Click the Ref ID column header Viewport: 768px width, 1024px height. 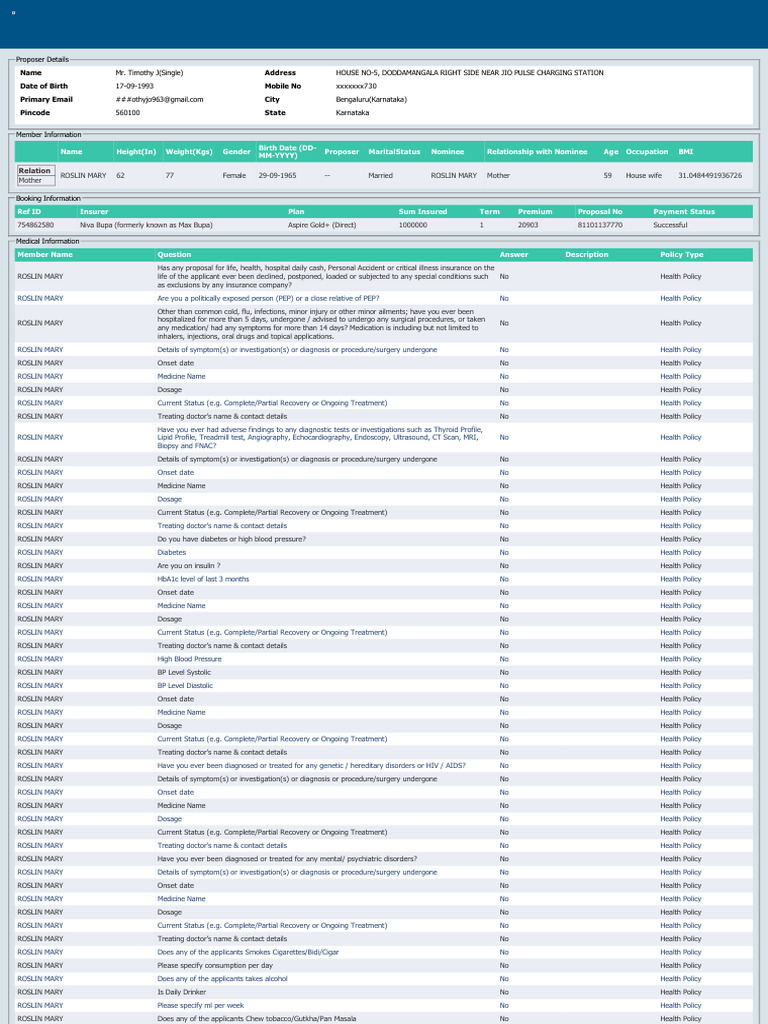[29, 212]
